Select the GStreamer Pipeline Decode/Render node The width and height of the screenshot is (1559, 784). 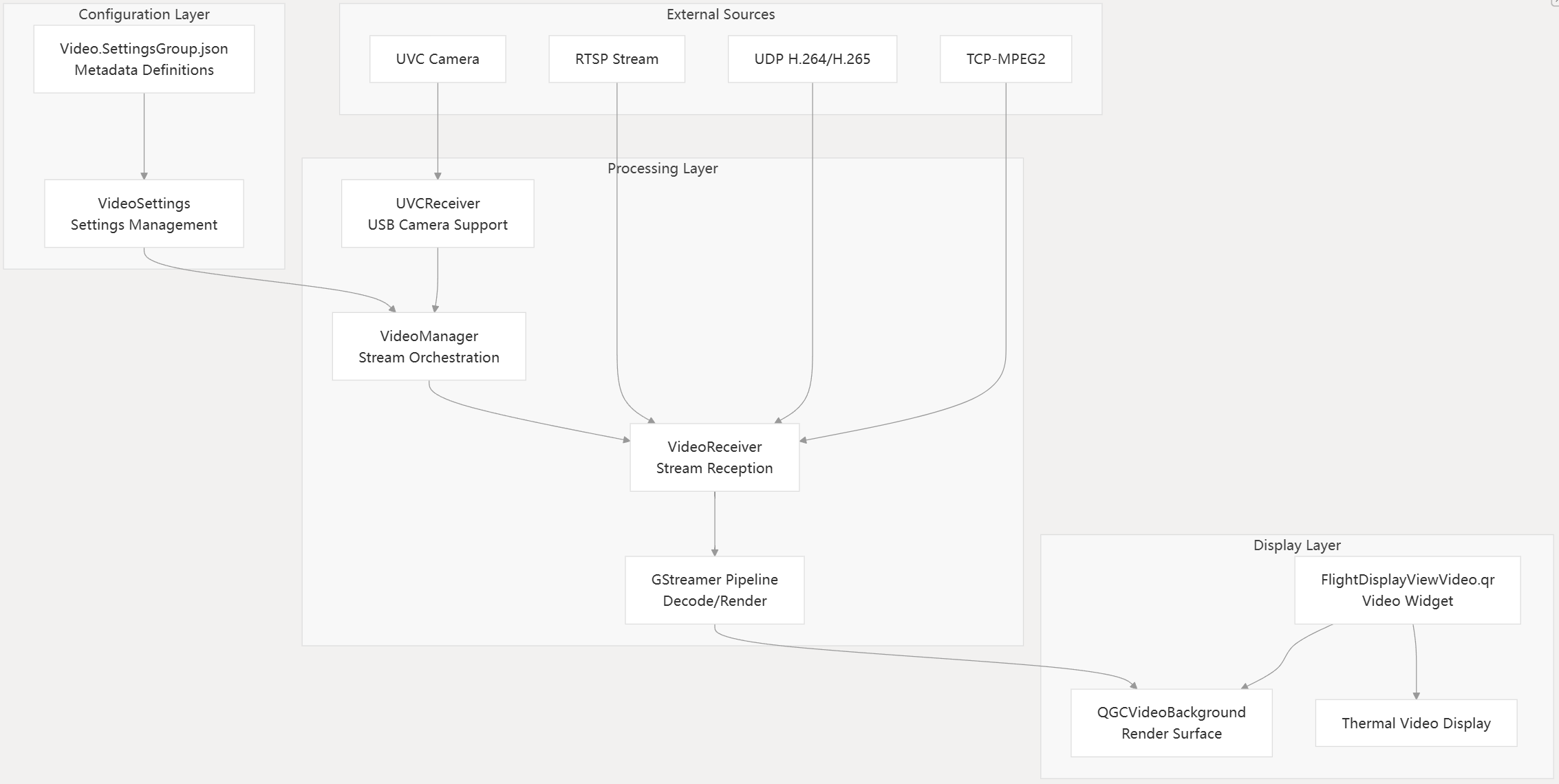(x=714, y=590)
